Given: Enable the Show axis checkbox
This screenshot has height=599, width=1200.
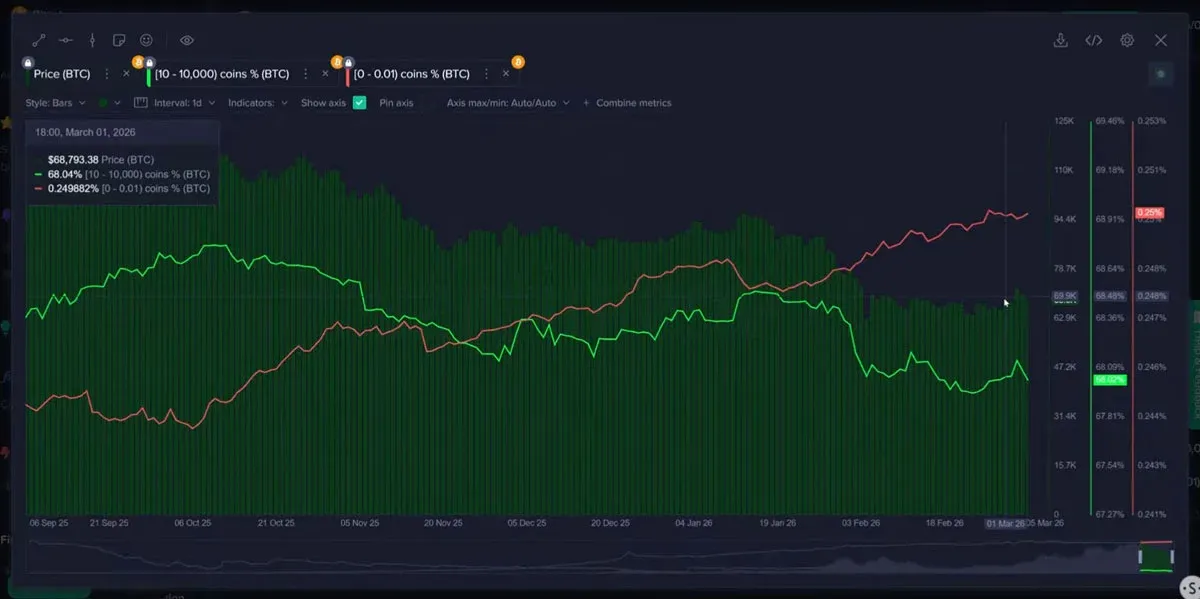Looking at the screenshot, I should tap(359, 102).
